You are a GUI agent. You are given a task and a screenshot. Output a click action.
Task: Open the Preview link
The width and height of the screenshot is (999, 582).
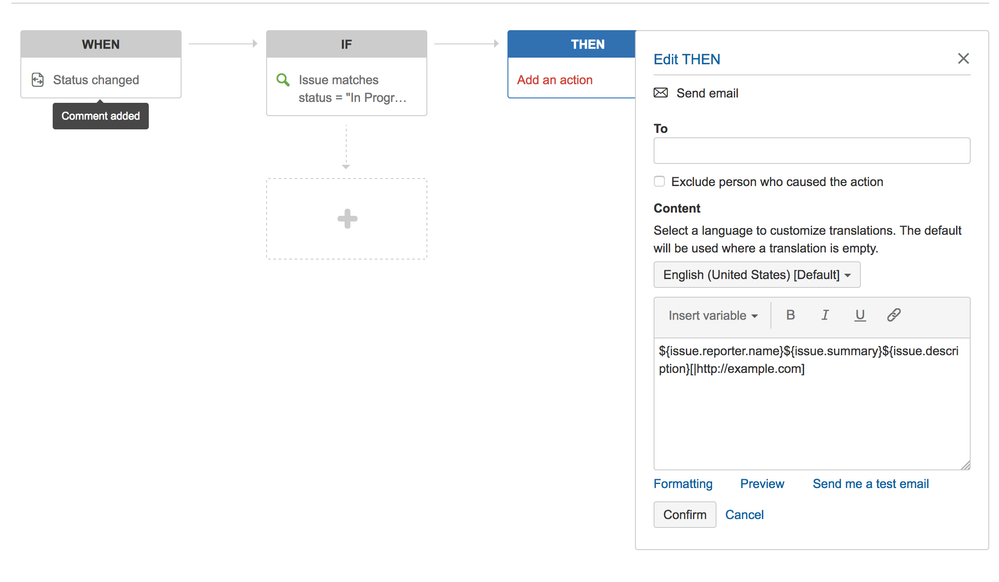[x=762, y=484]
